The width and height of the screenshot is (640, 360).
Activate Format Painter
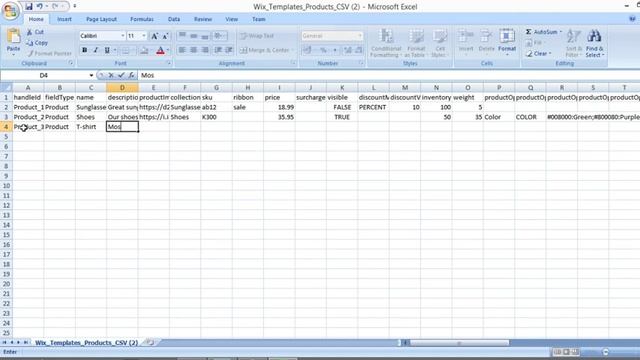point(49,53)
